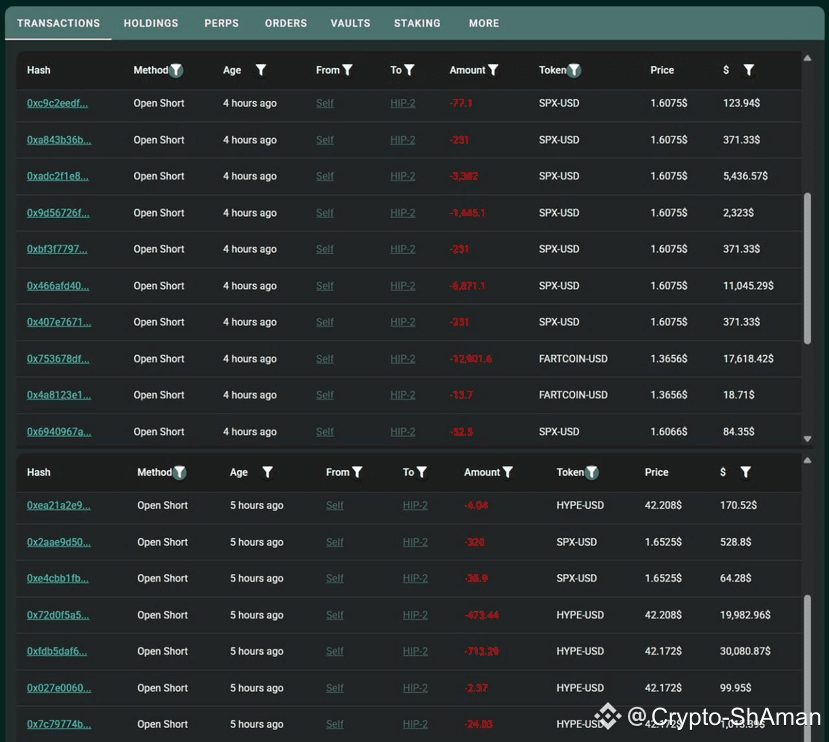The width and height of the screenshot is (829, 742).
Task: Click HIP-2 link in 0xc9c2eedf row
Action: click(403, 103)
